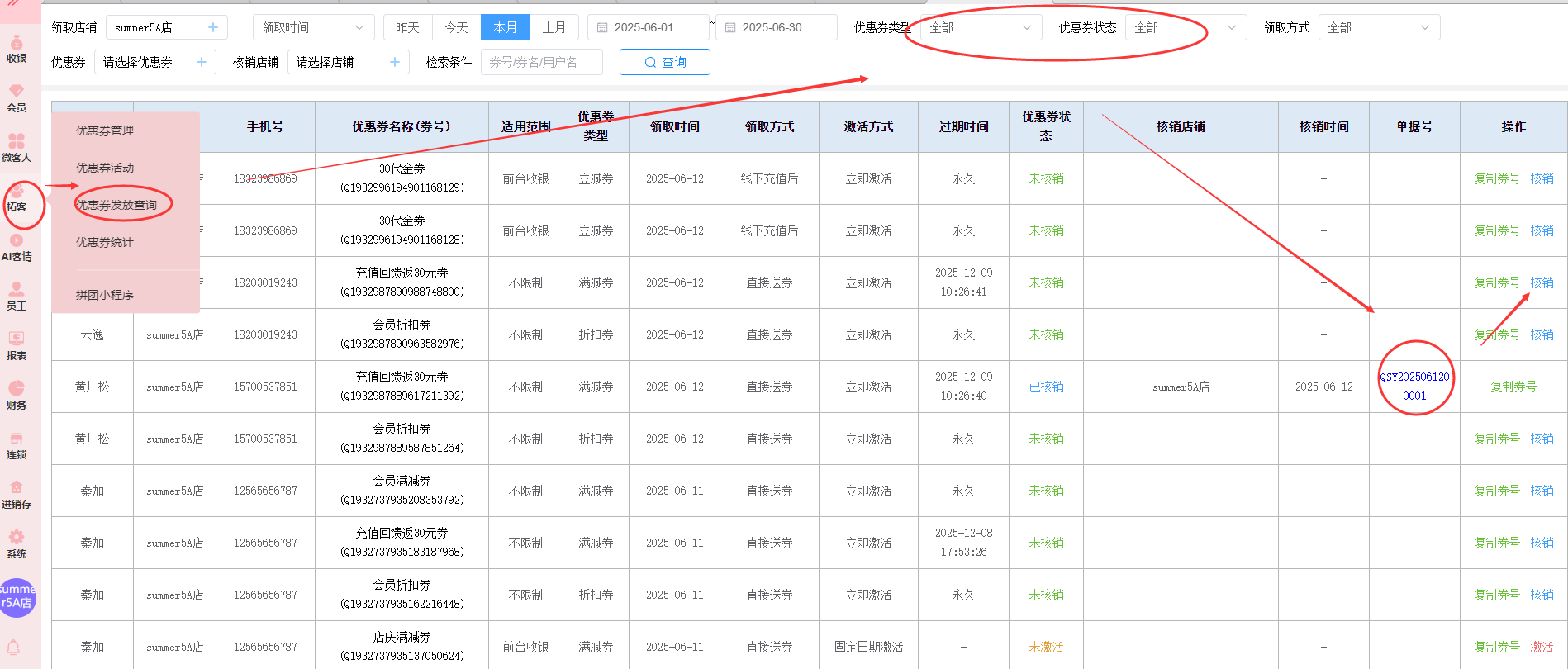1568x669 pixels.
Task: Click the calendar icon of start date
Action: coord(602,27)
